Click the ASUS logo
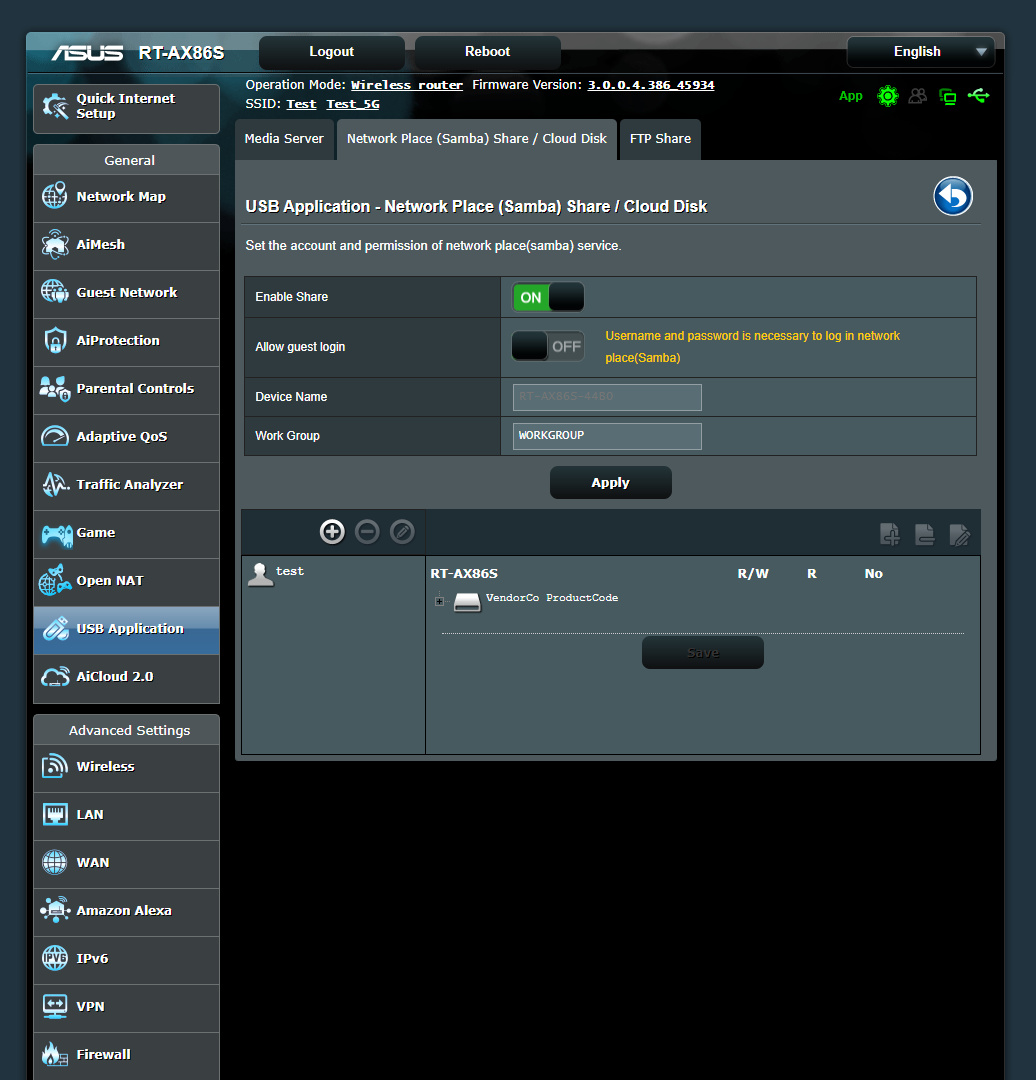 (87, 53)
